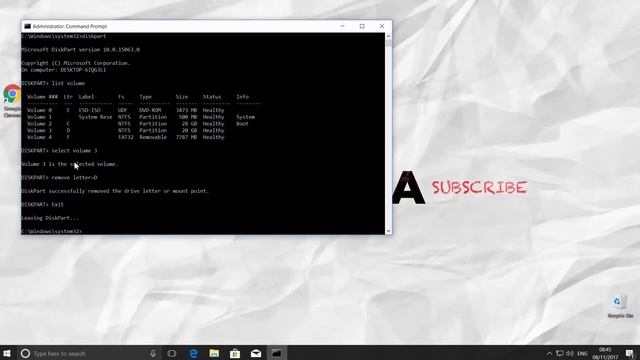
Task: Open the Action Center notification icon
Action: pyautogui.click(x=630, y=353)
